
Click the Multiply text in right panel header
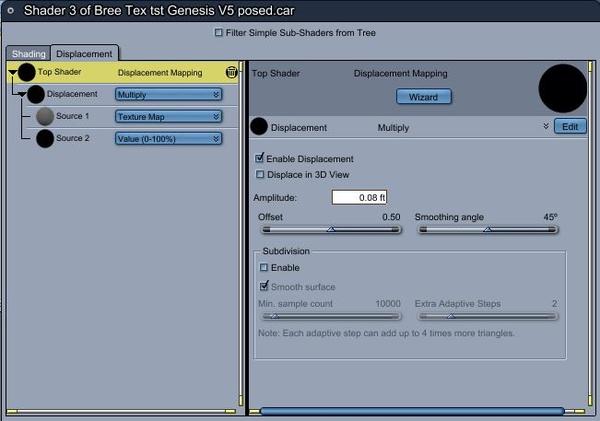coord(393,128)
